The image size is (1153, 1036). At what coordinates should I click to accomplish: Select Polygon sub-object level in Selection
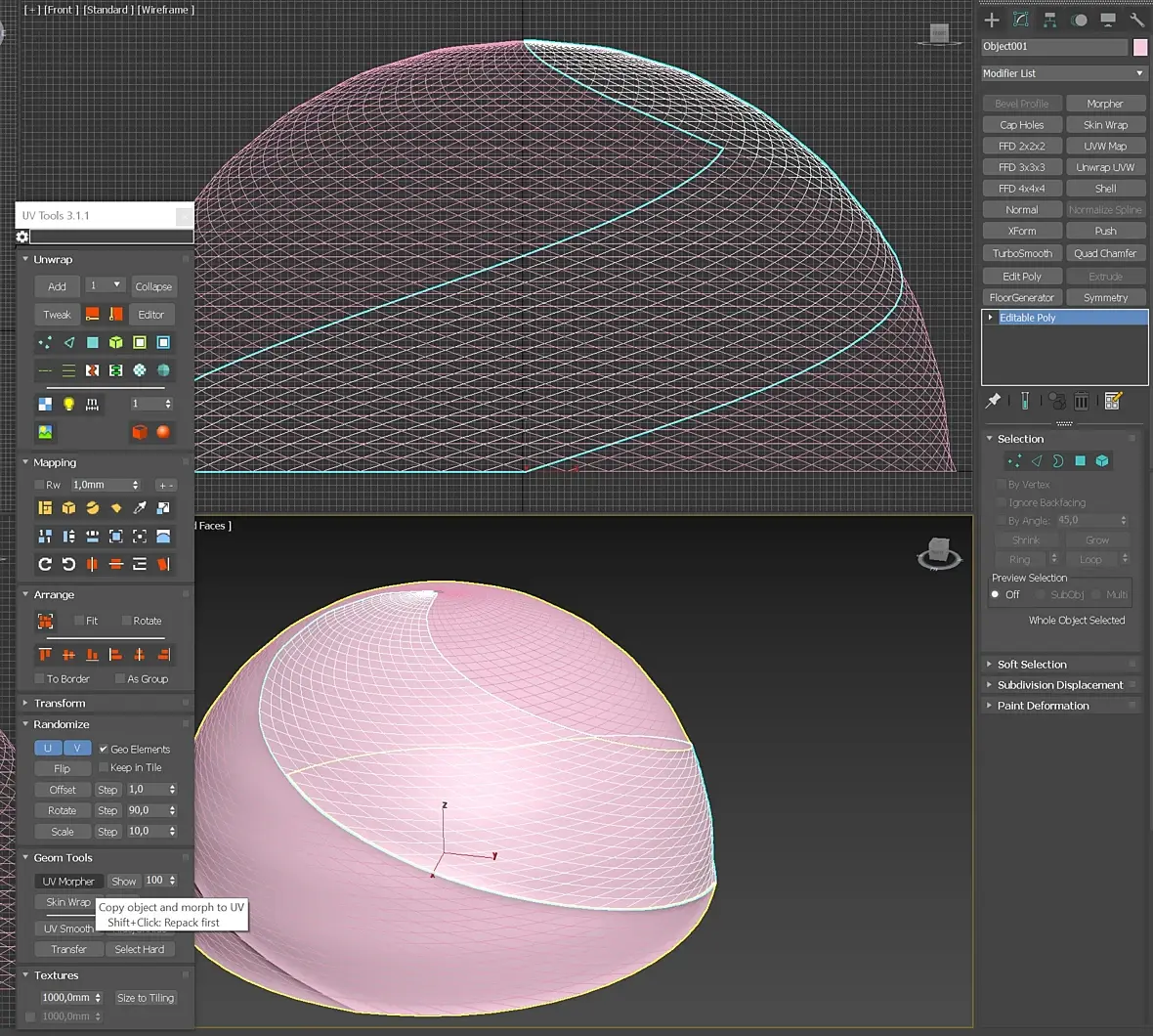[1080, 461]
